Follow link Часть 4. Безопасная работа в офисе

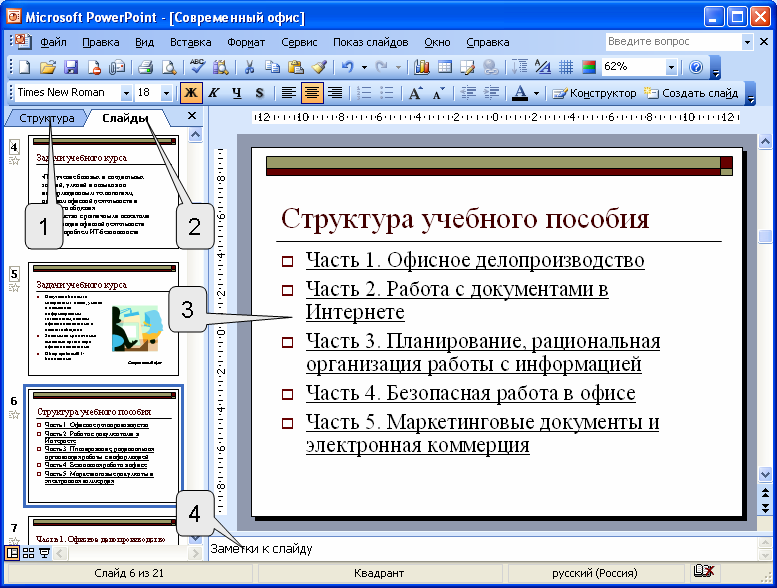point(470,393)
